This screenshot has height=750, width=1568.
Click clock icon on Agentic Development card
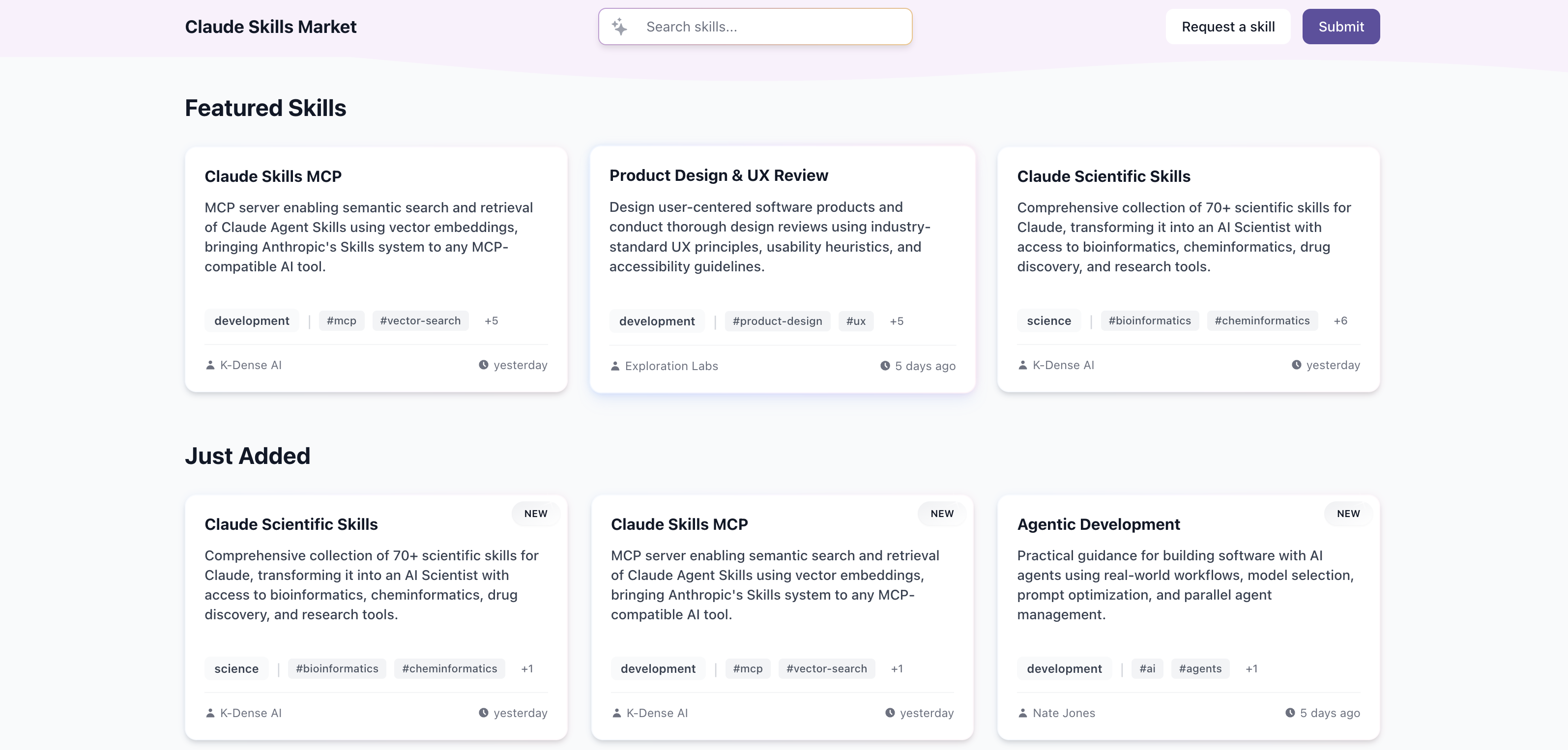(1290, 713)
